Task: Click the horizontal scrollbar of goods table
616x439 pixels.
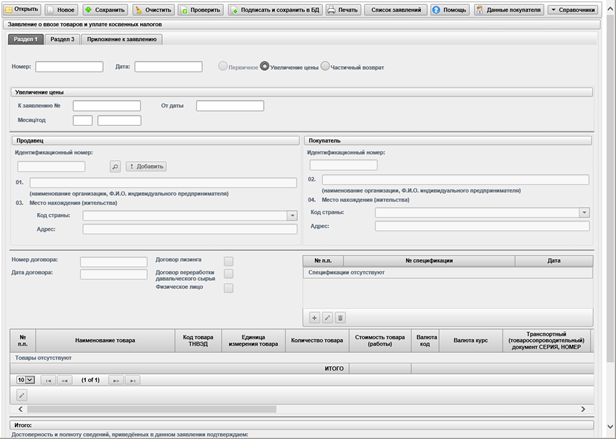Action: 300,409
